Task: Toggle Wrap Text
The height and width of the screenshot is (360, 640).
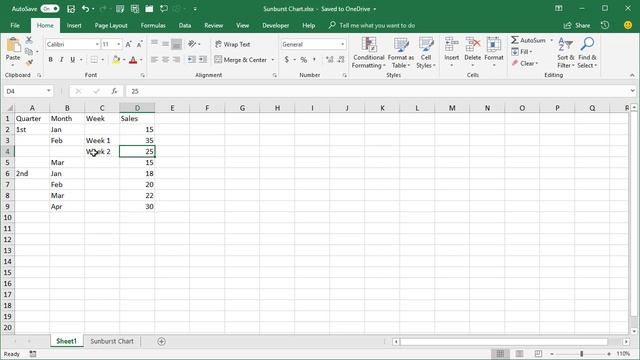Action: coord(232,44)
